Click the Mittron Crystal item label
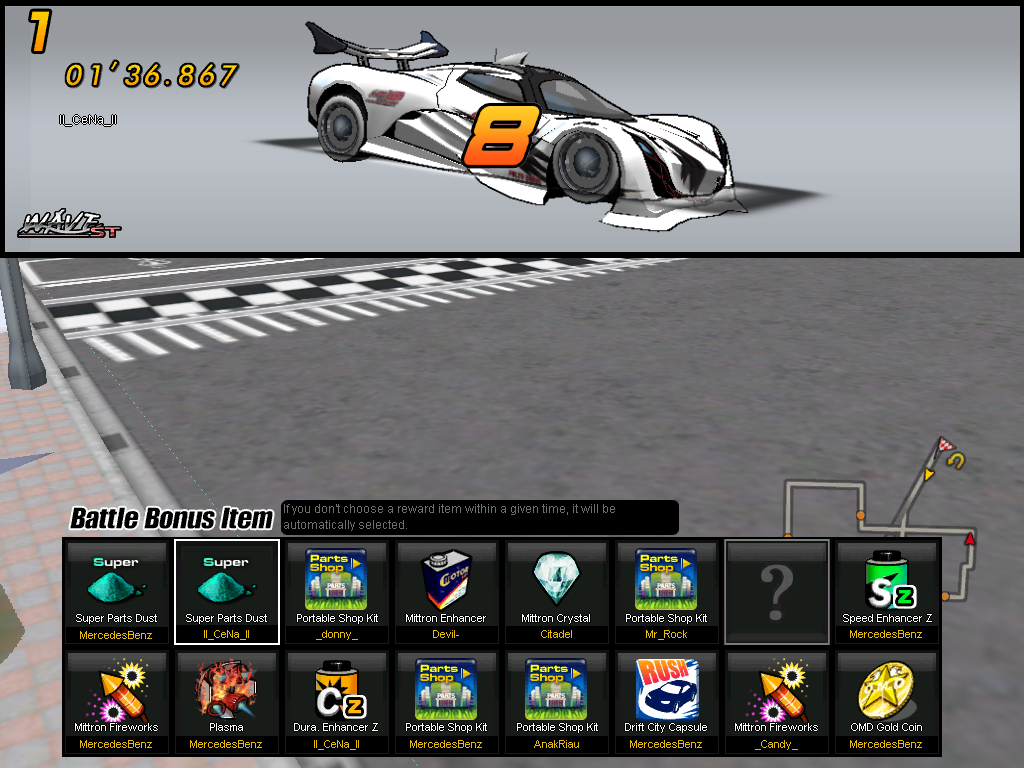The image size is (1024, 768). [x=556, y=618]
